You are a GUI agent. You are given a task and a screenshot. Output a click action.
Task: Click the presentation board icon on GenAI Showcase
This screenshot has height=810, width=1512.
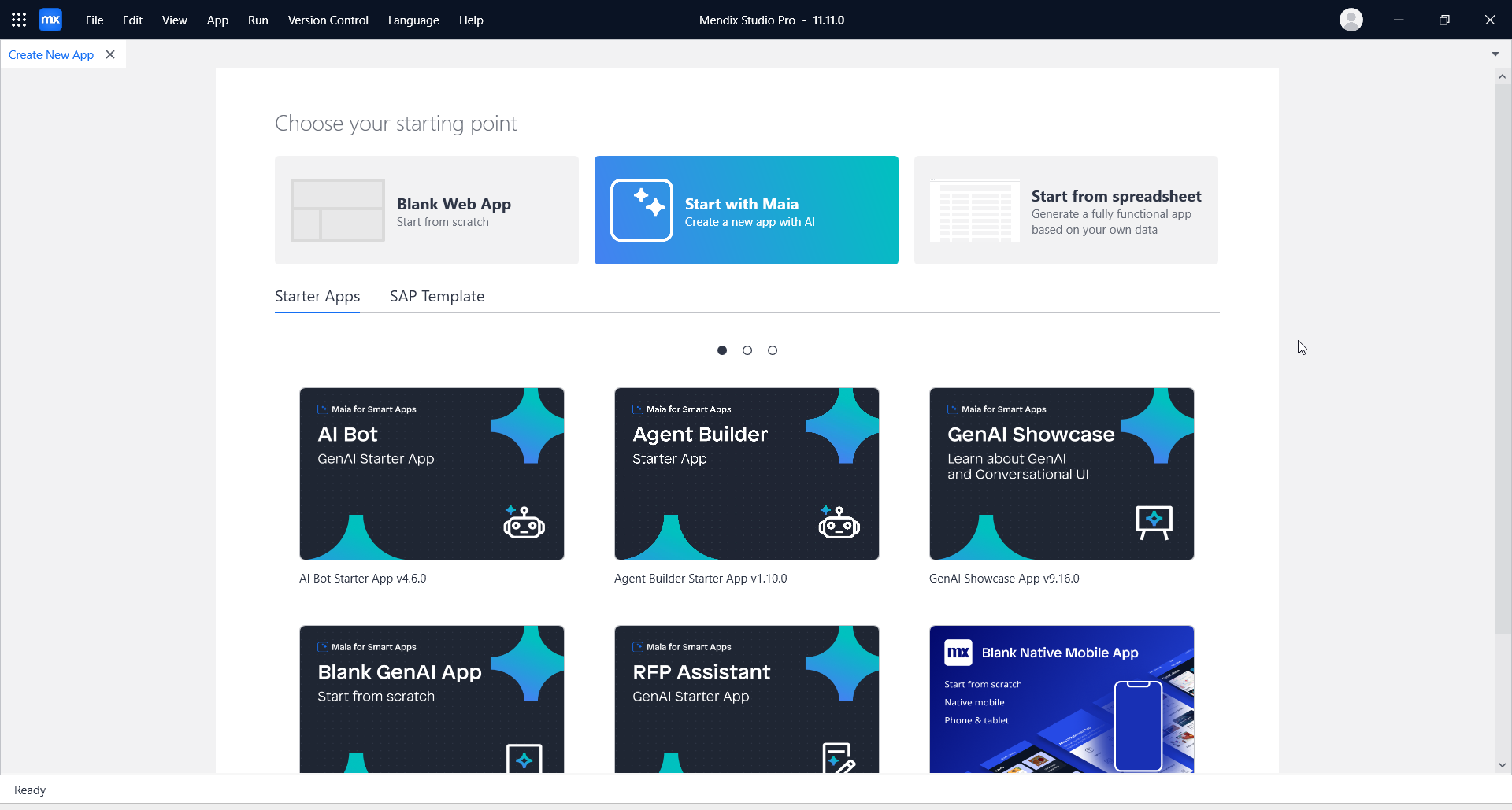click(1154, 523)
